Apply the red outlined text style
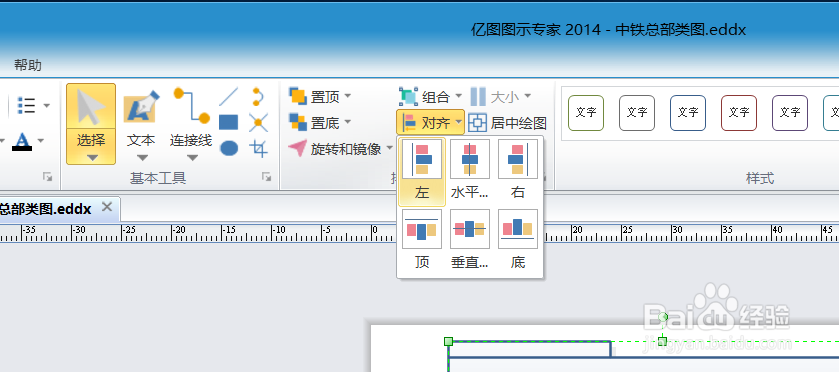 coord(739,113)
